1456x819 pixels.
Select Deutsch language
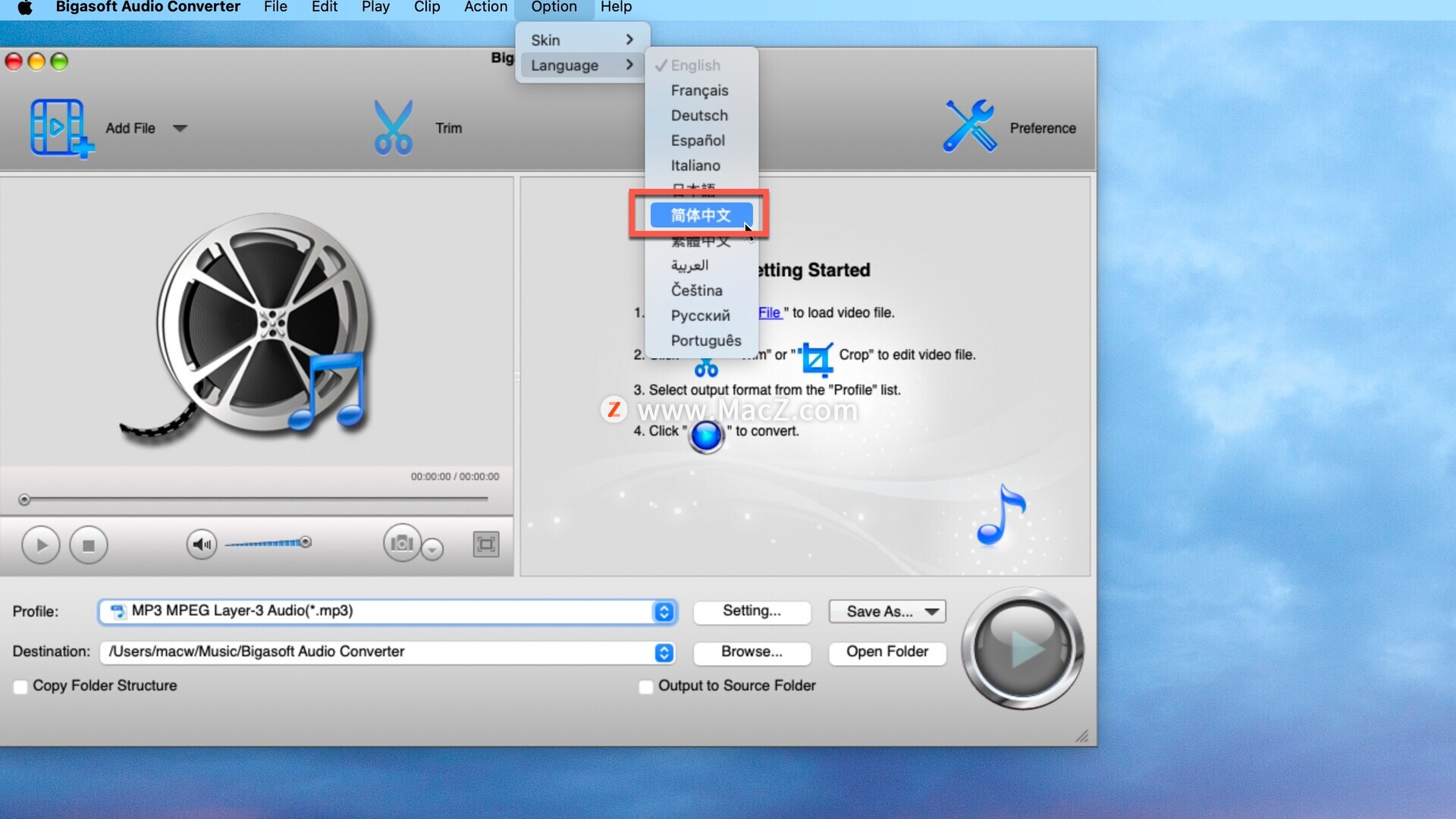pyautogui.click(x=701, y=115)
